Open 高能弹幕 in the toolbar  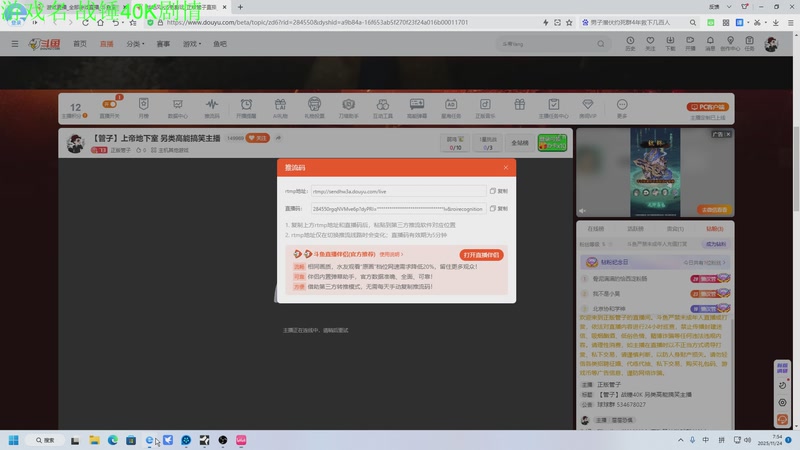(417, 108)
